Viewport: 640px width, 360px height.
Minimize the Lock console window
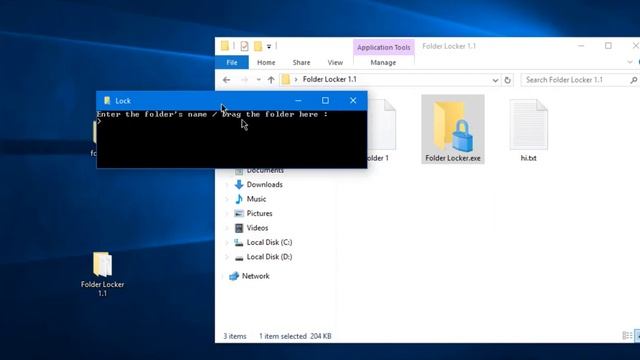tap(298, 100)
